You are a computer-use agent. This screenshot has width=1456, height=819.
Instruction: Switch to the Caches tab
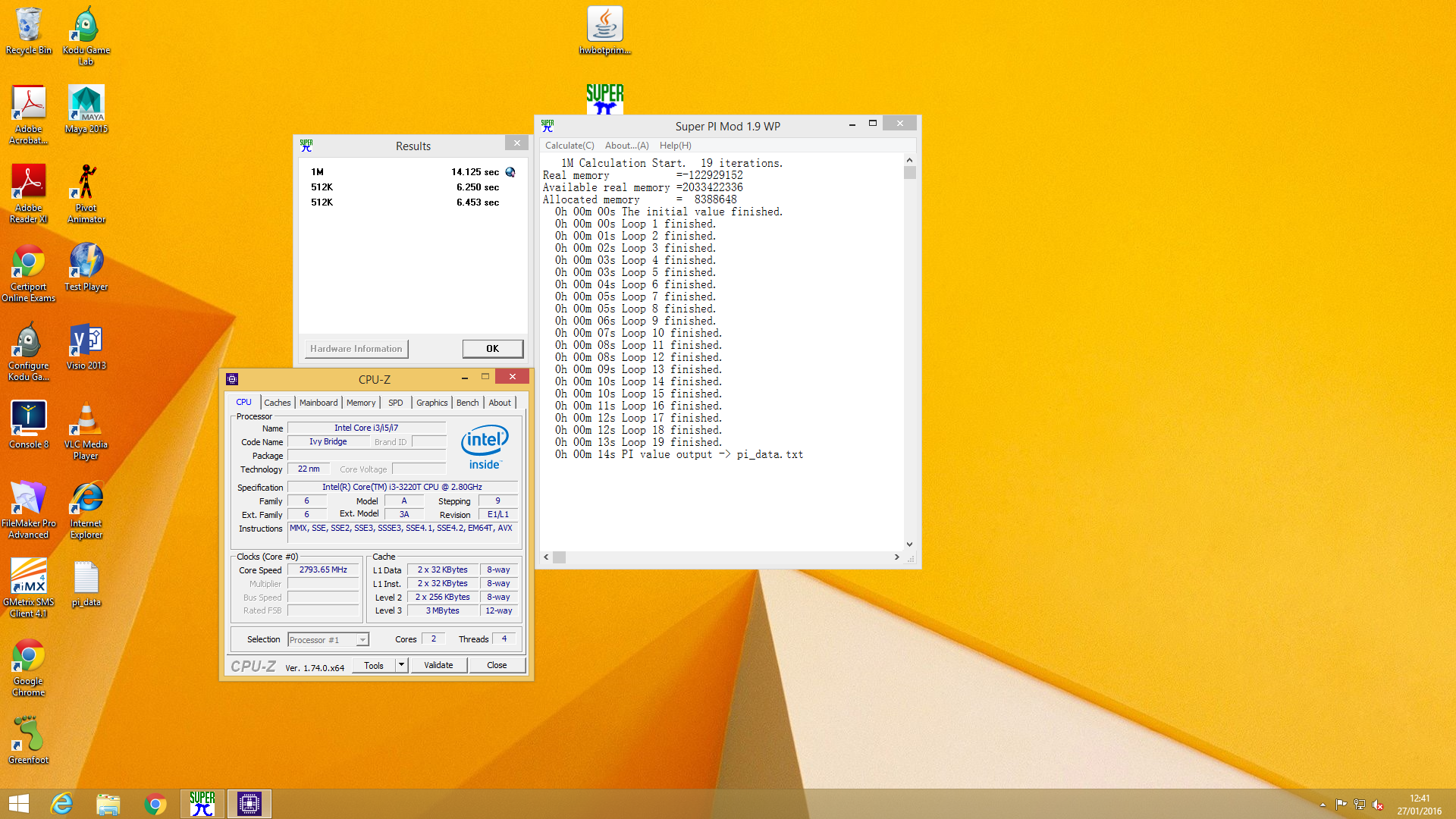pos(278,403)
